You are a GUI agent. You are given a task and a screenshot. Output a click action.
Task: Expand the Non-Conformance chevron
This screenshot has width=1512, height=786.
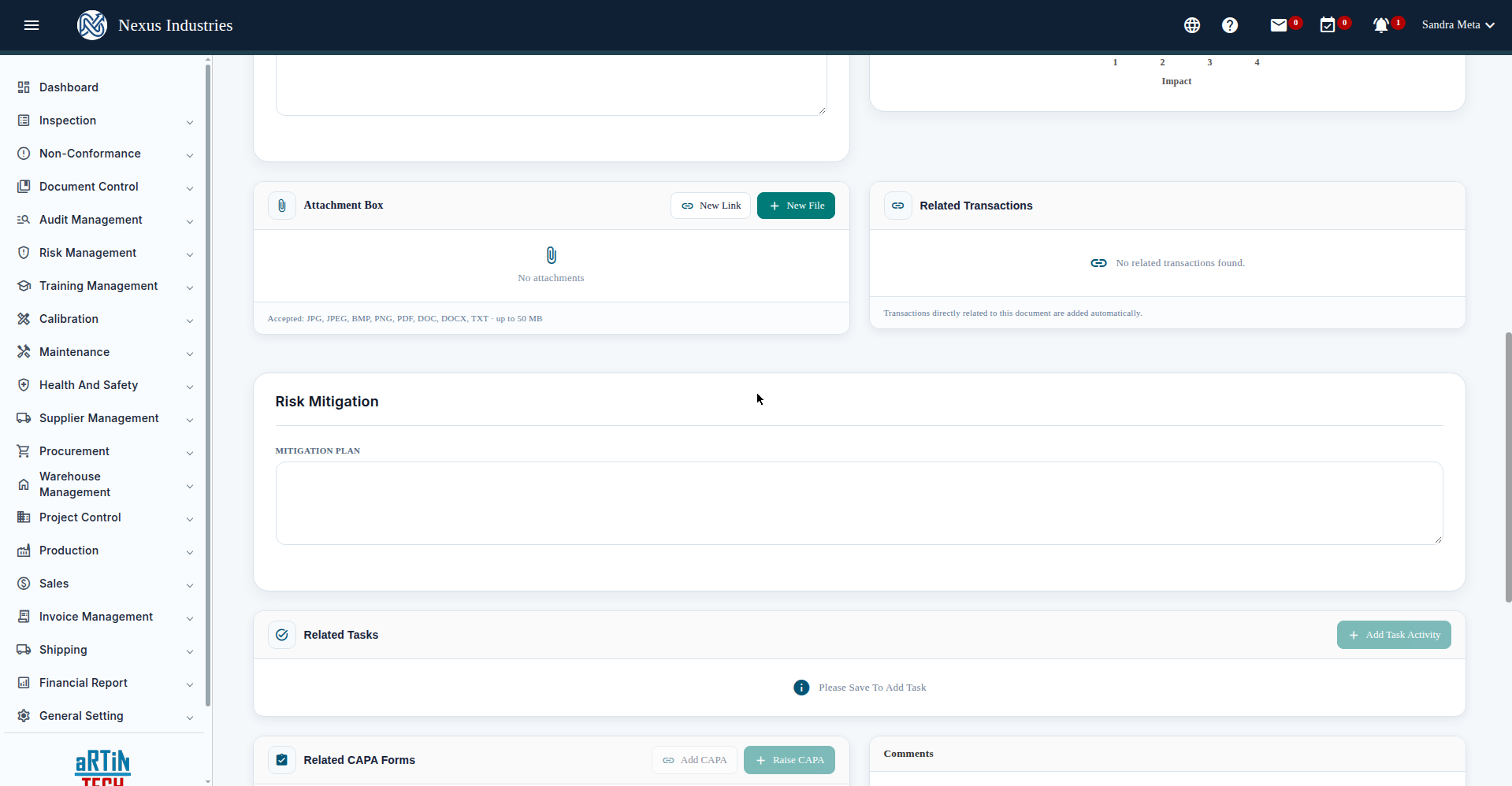click(190, 155)
